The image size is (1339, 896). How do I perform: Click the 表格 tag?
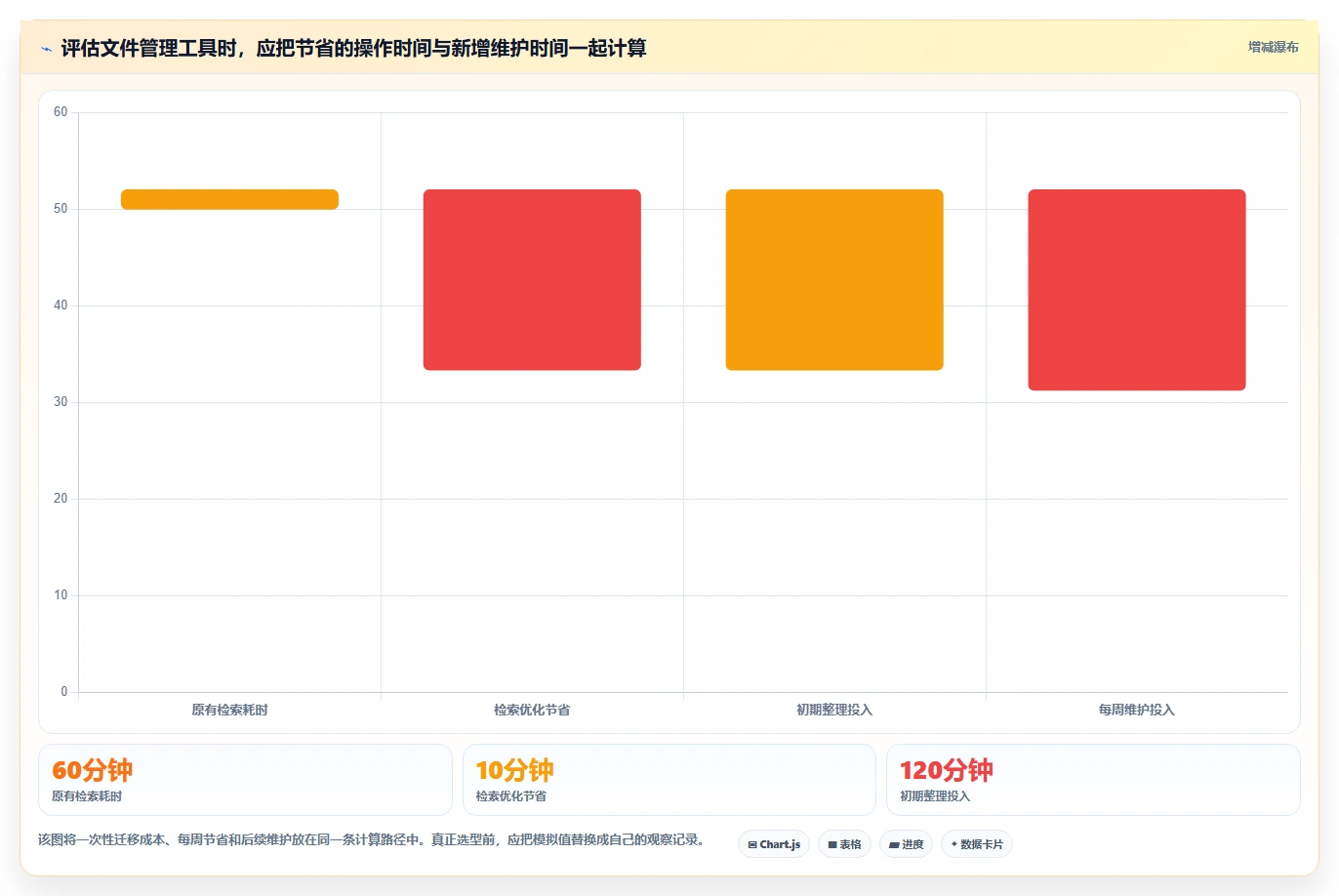(x=844, y=844)
